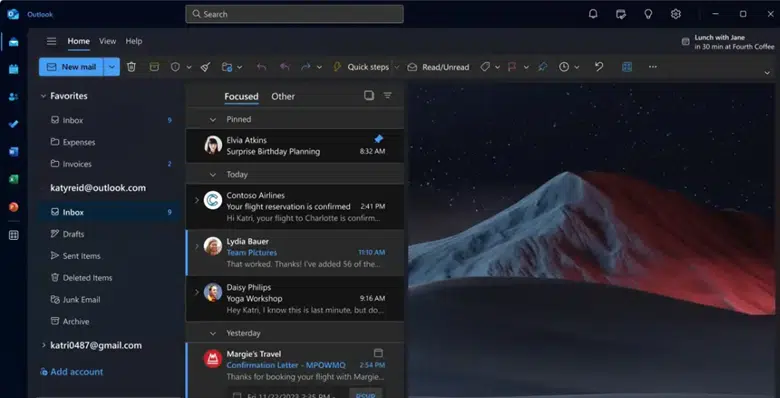Open the Move to dropdown arrow
The height and width of the screenshot is (398, 780).
click(x=240, y=67)
